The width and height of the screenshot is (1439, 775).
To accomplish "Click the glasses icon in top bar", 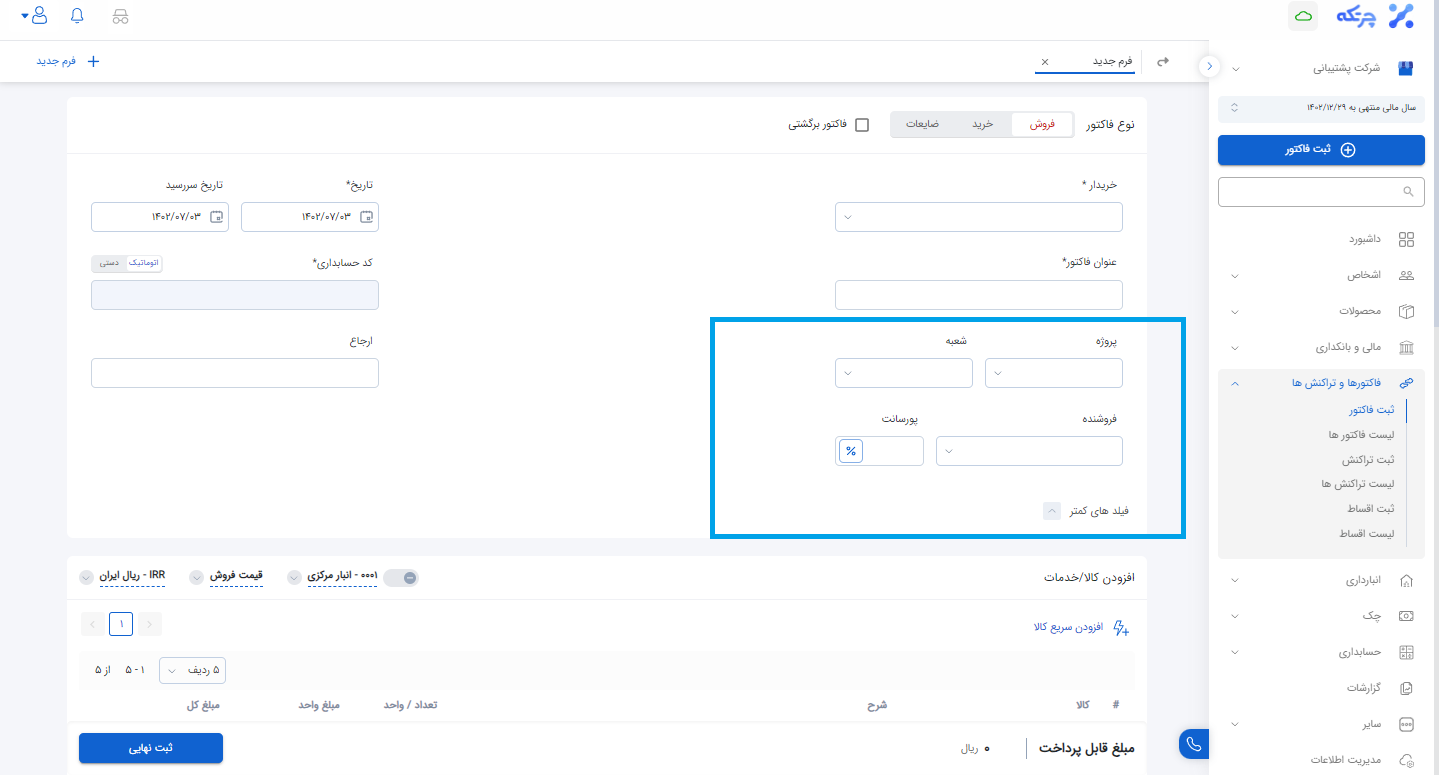I will click(120, 16).
